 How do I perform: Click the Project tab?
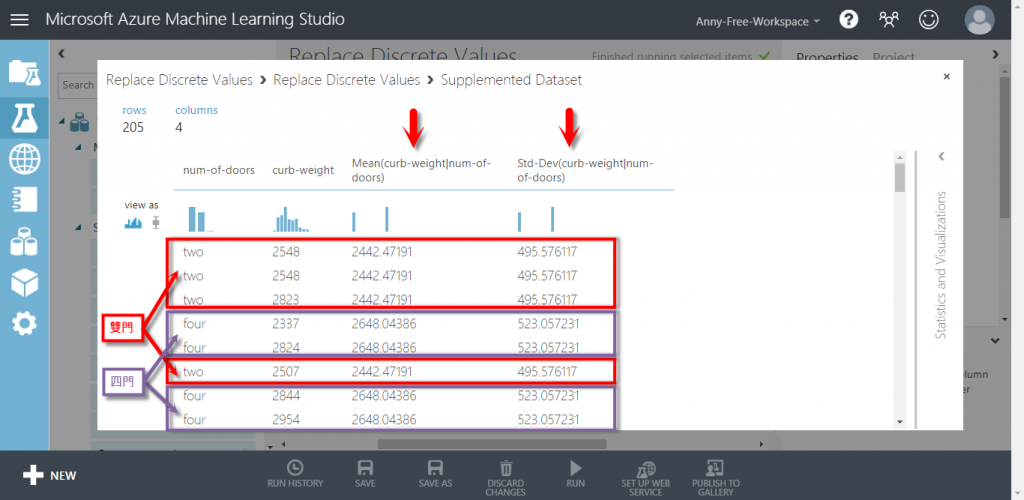[893, 58]
